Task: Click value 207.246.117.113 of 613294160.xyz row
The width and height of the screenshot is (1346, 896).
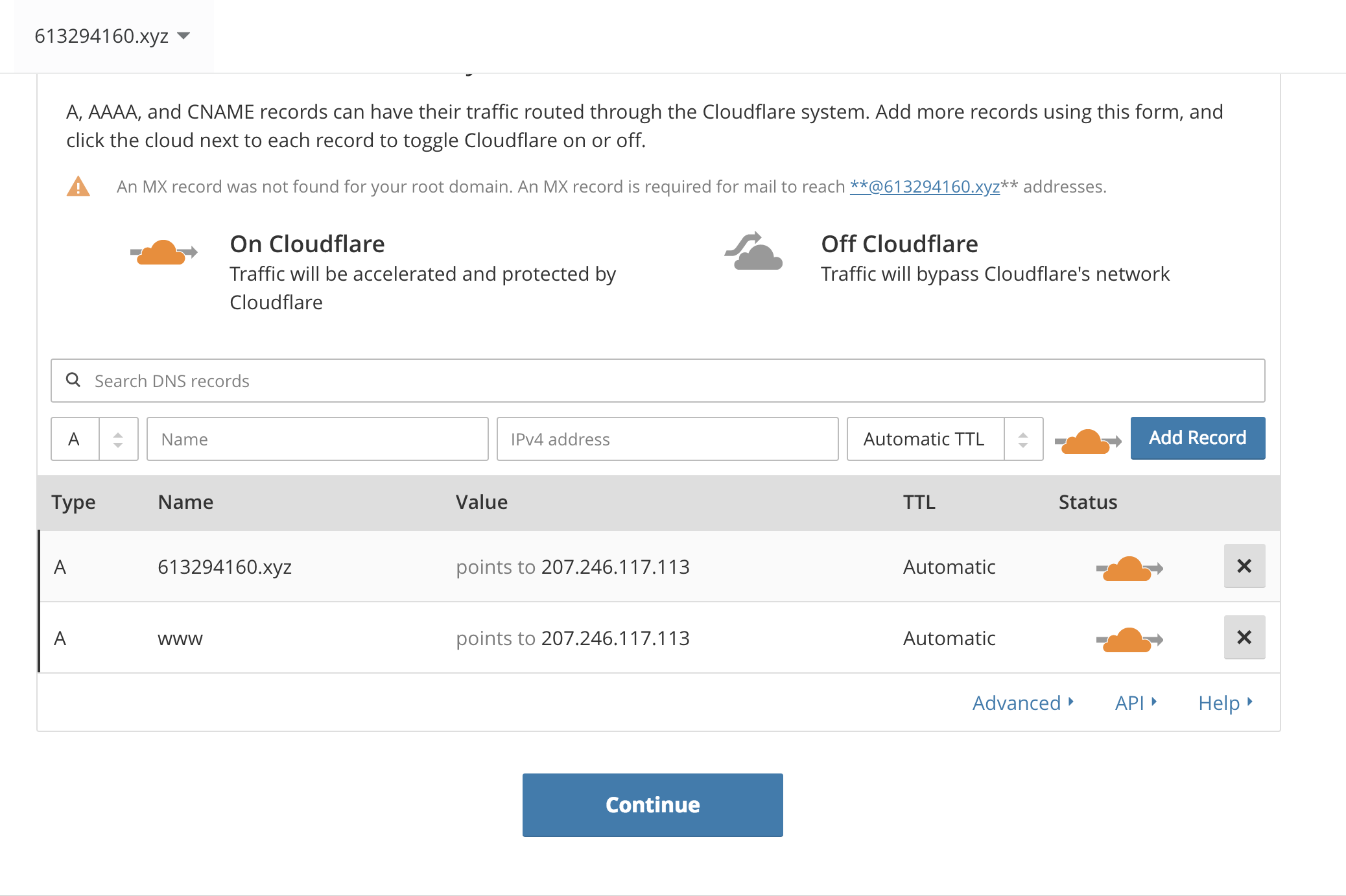Action: coord(615,567)
